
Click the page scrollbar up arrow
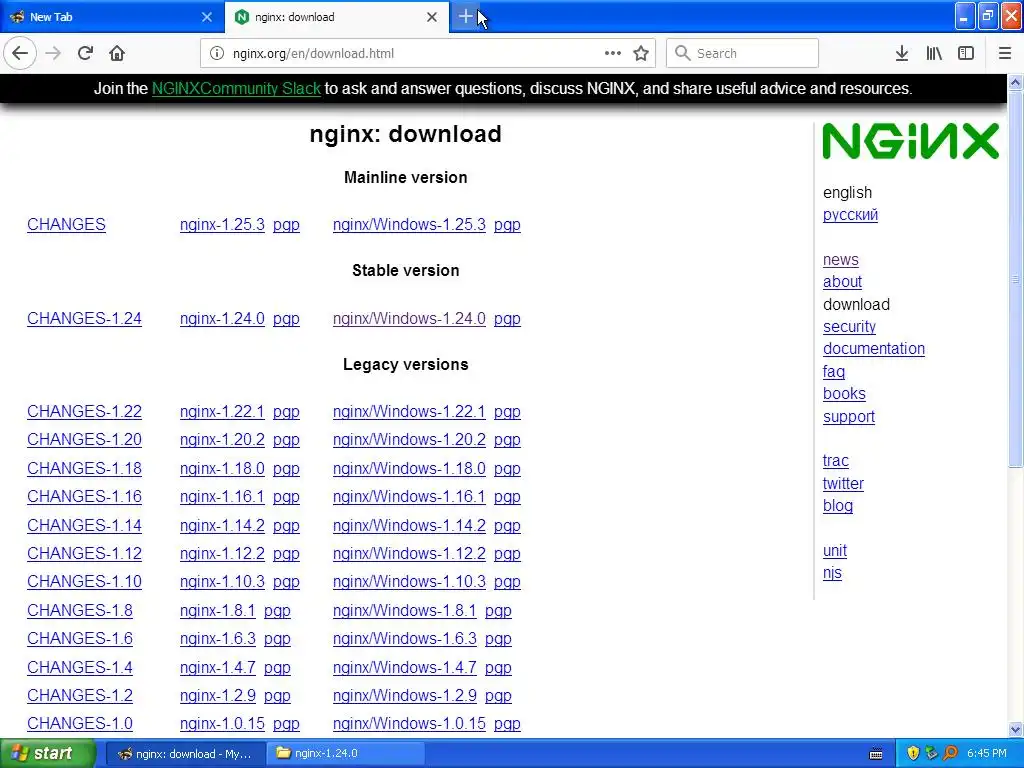(1016, 82)
